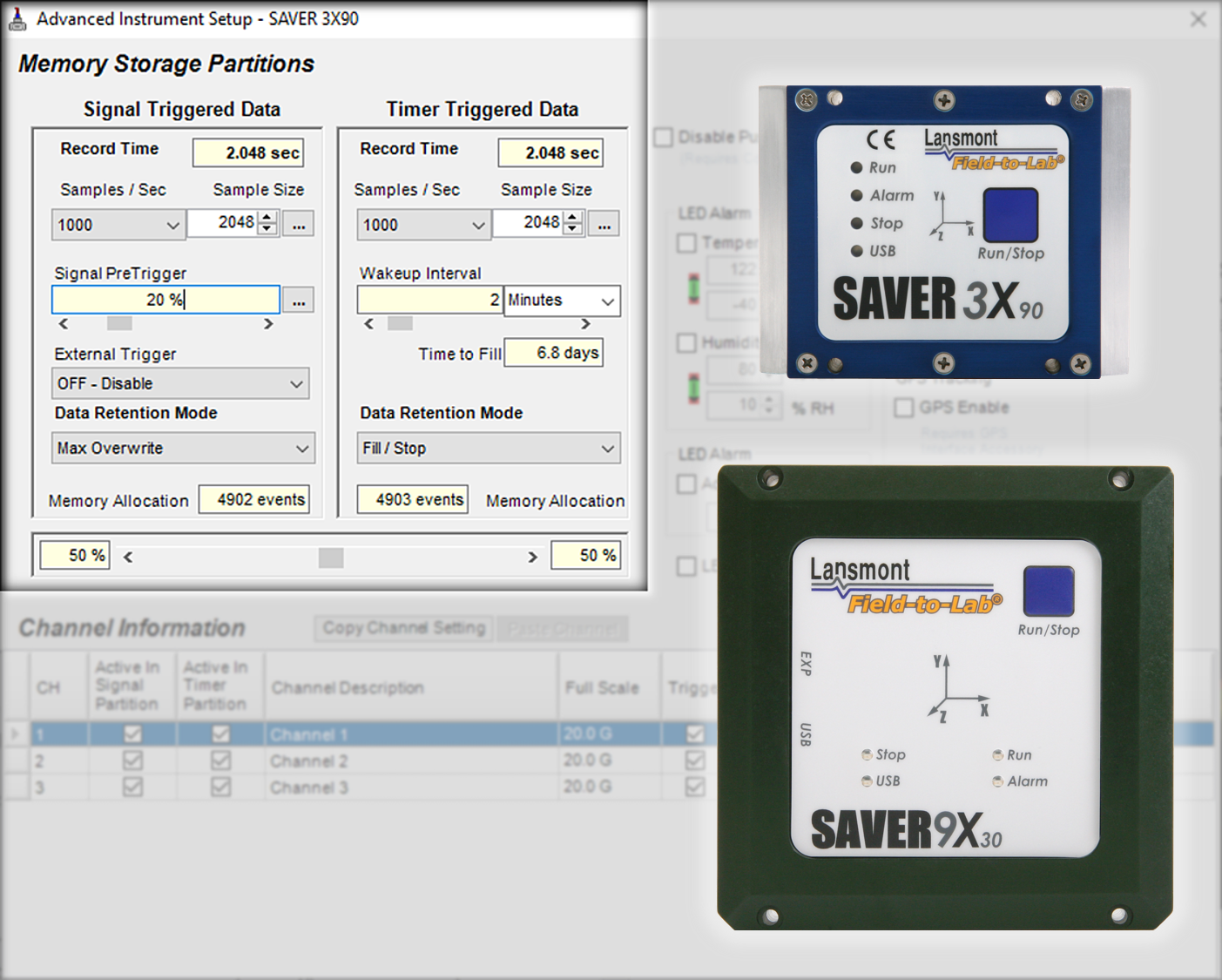Click right arrow of Signal PreTrigger scrollbar
This screenshot has width=1222, height=980.
click(268, 323)
